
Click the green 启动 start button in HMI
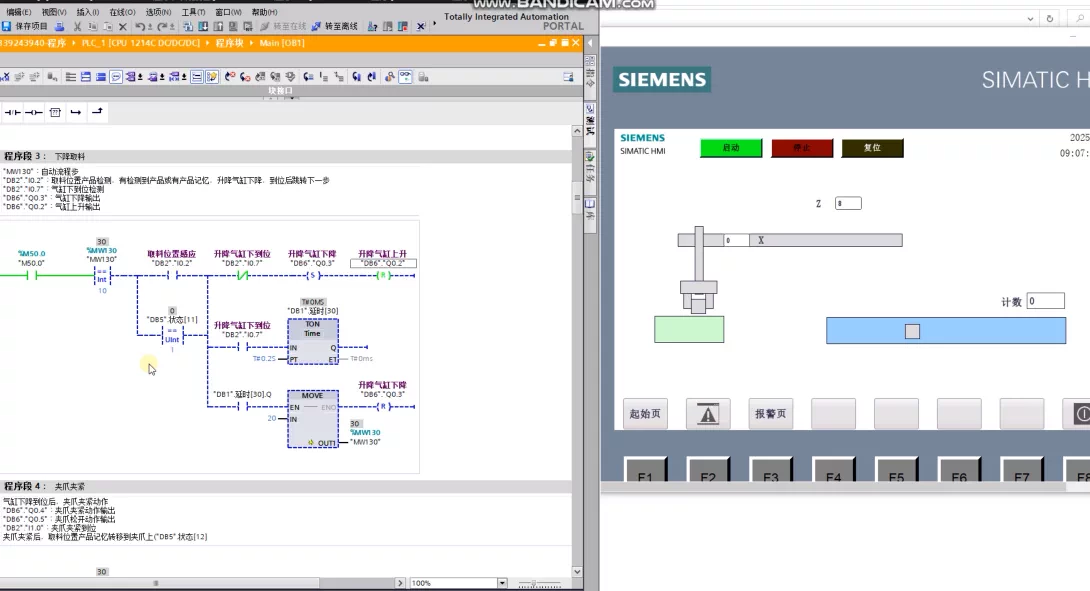(731, 148)
